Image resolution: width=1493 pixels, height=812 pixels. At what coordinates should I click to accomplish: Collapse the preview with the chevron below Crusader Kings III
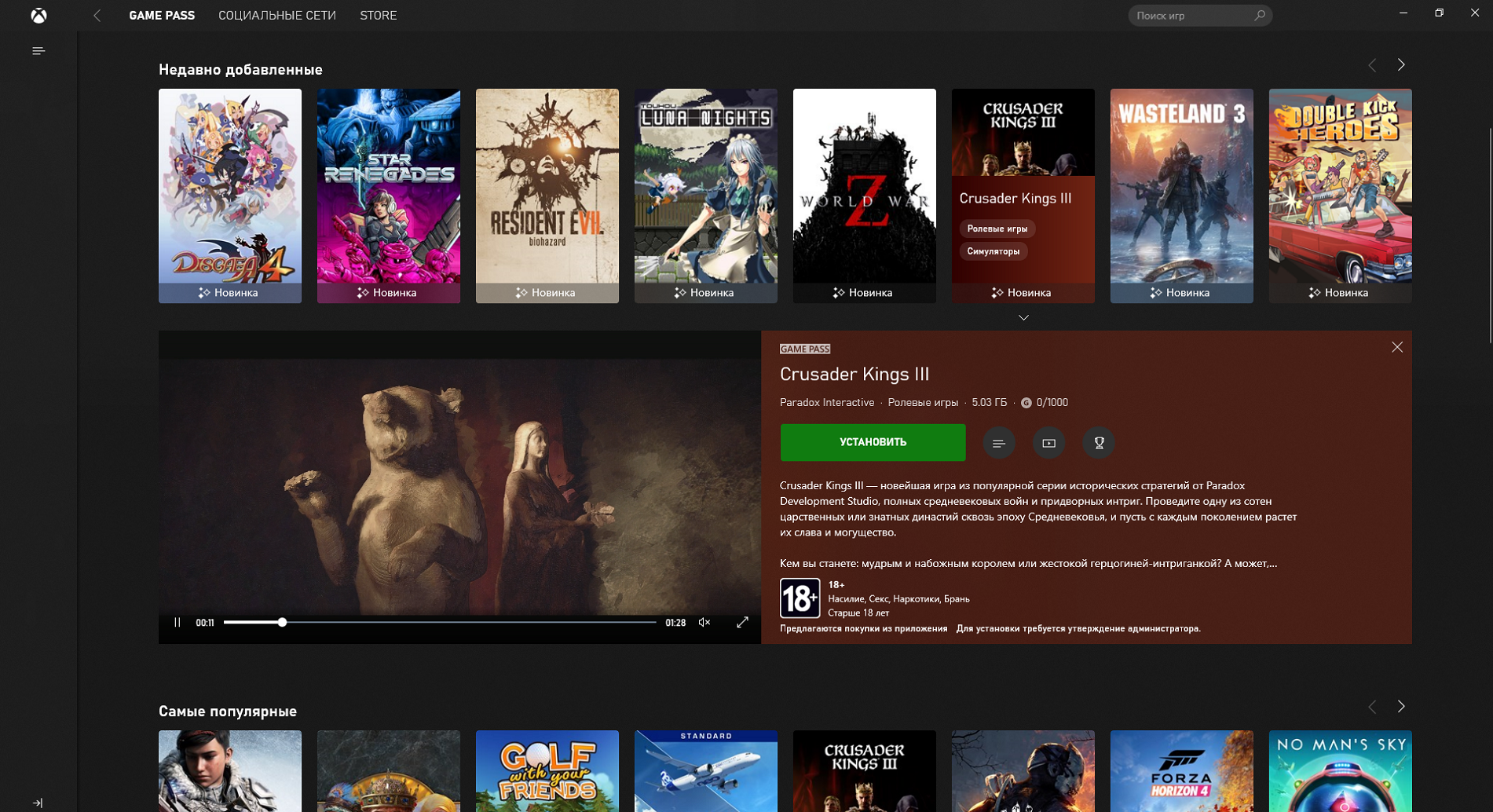click(x=1023, y=318)
